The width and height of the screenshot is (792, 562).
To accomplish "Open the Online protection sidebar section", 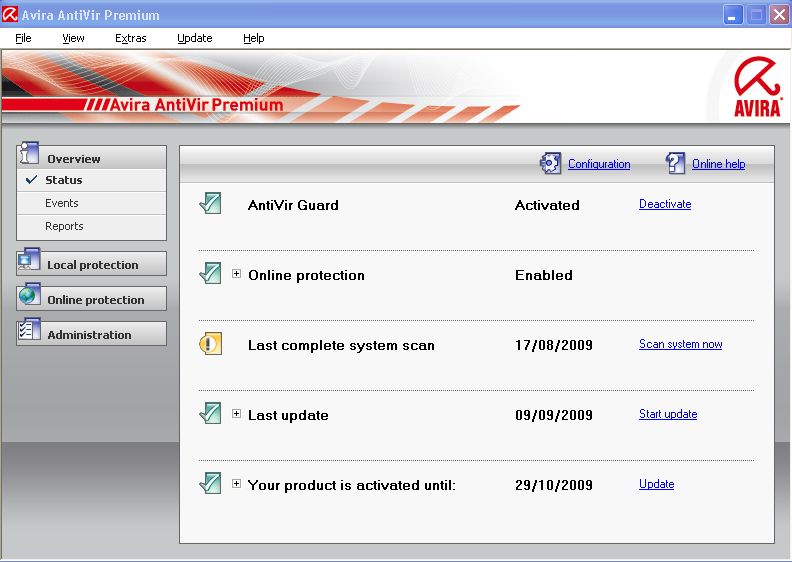I will 91,299.
